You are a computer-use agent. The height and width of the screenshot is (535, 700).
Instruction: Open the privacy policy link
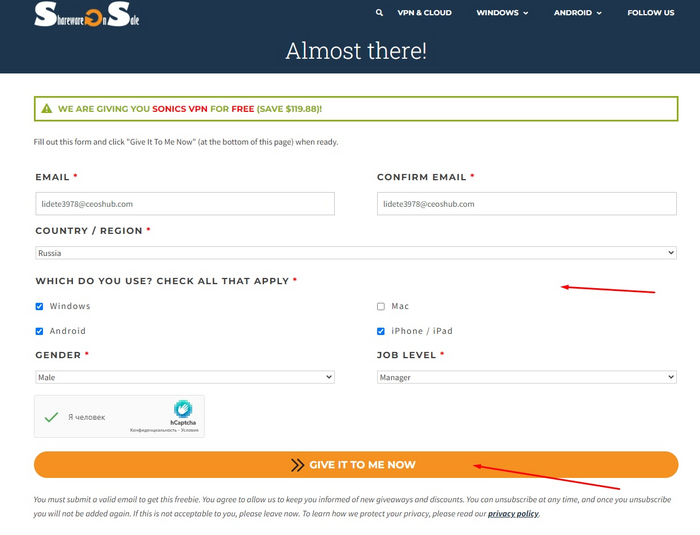[x=513, y=514]
